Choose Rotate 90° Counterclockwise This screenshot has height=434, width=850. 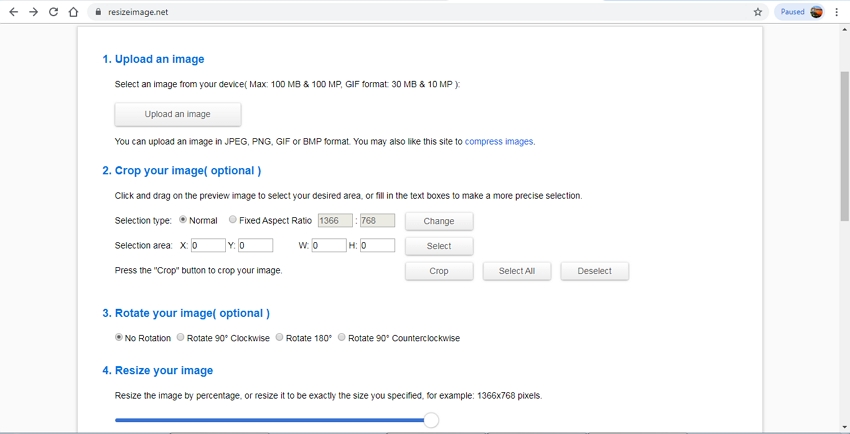pyautogui.click(x=342, y=338)
